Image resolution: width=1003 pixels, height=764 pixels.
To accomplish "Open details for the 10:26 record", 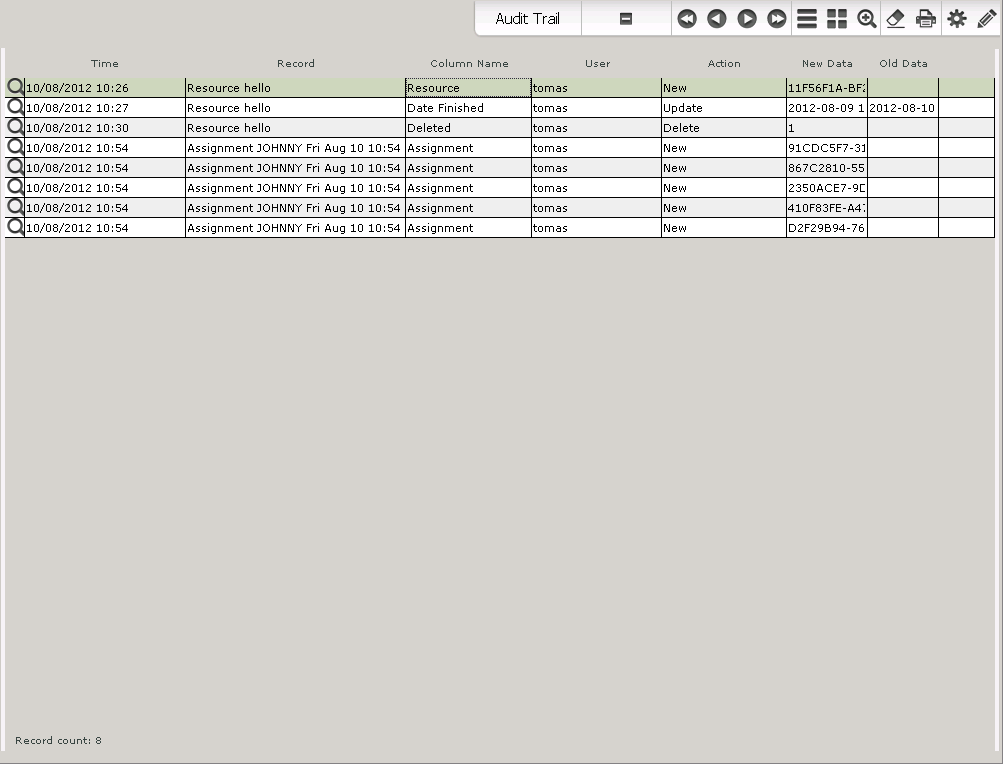I will coord(15,87).
